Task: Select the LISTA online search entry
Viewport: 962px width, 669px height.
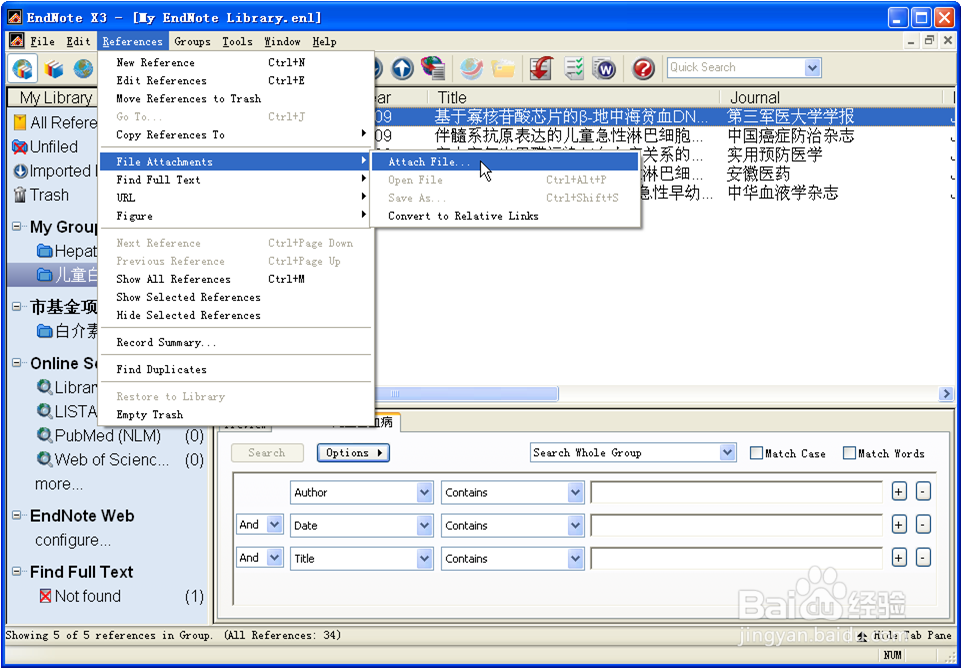Action: (x=67, y=411)
